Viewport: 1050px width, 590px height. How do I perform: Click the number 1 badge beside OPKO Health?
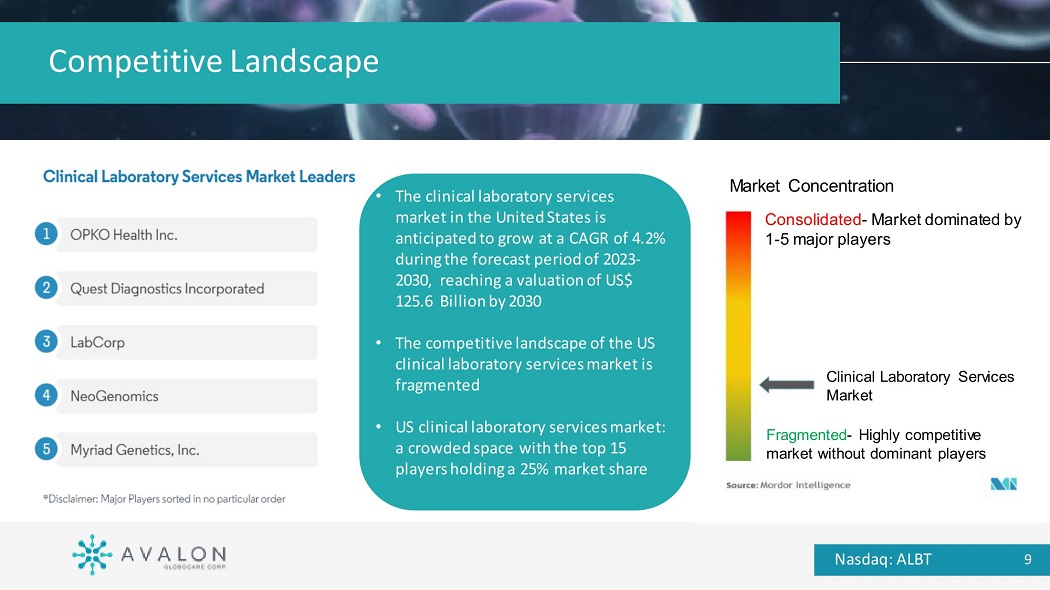[x=47, y=235]
